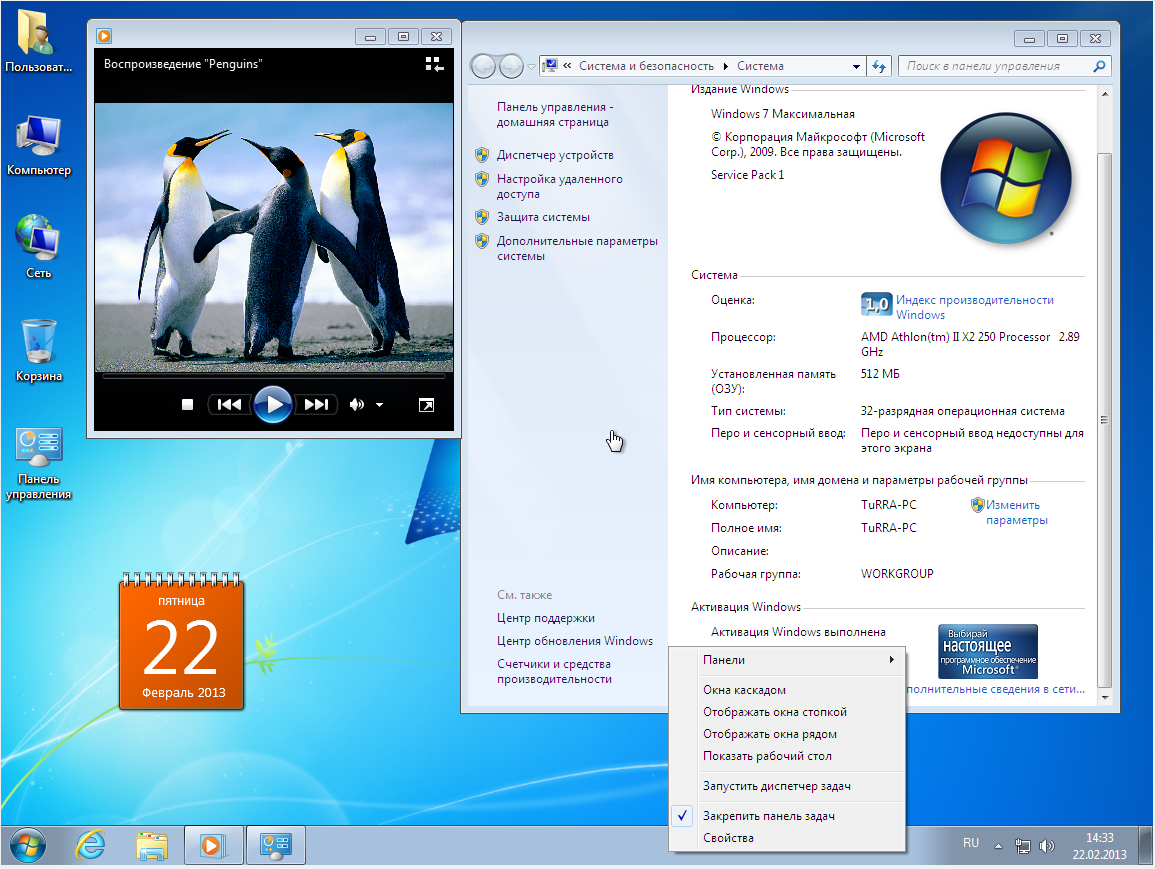The image size is (1155, 869).
Task: Click the Windows Start orb button
Action: pos(29,846)
